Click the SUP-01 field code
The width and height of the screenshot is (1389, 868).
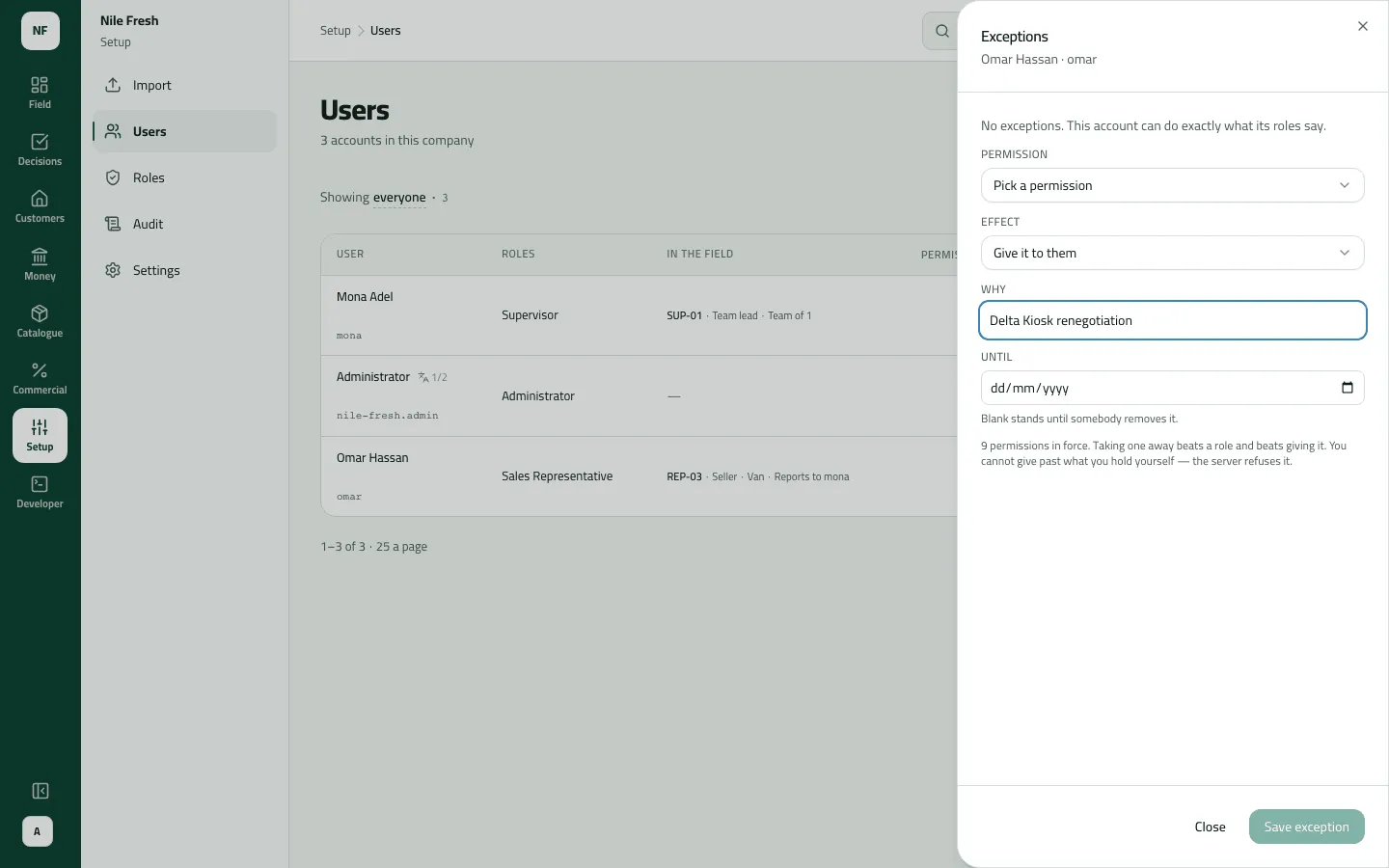tap(684, 315)
